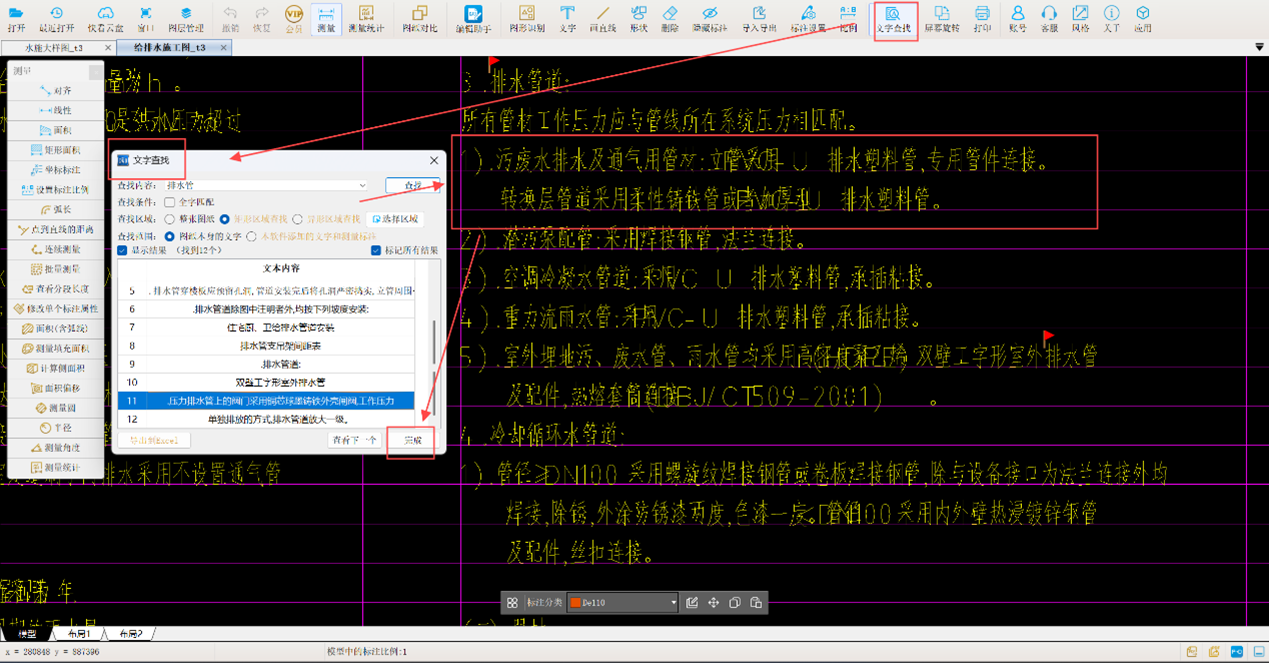Select the 整张图纸 radio option
The width and height of the screenshot is (1269, 663).
[x=169, y=219]
